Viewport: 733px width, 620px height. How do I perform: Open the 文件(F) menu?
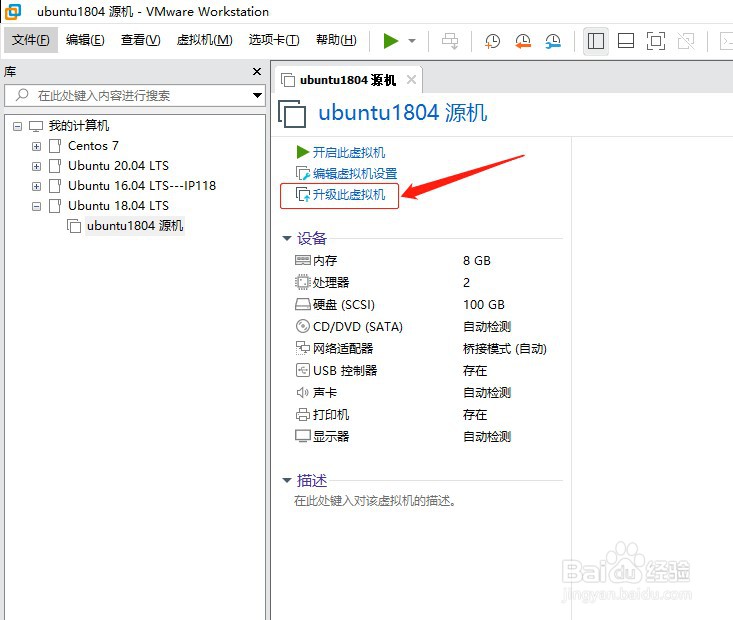coord(31,40)
